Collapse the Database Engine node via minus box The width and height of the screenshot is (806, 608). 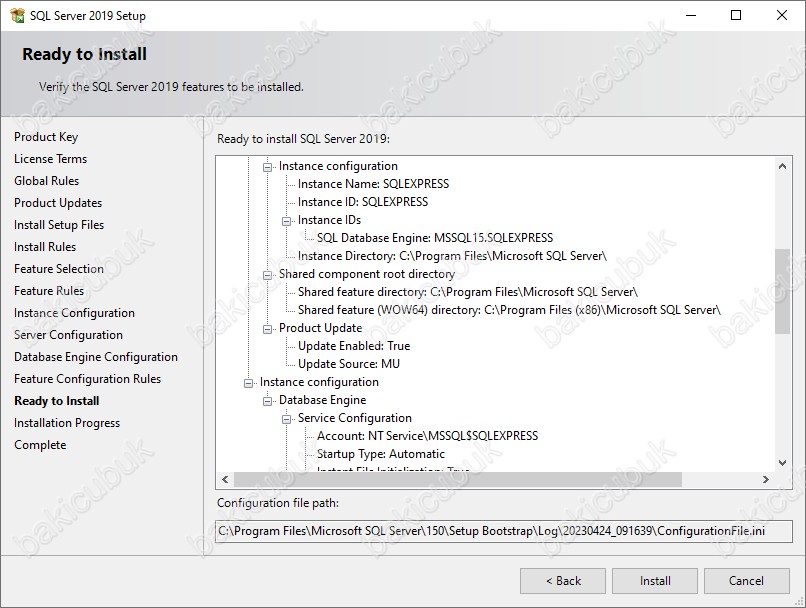tap(267, 400)
